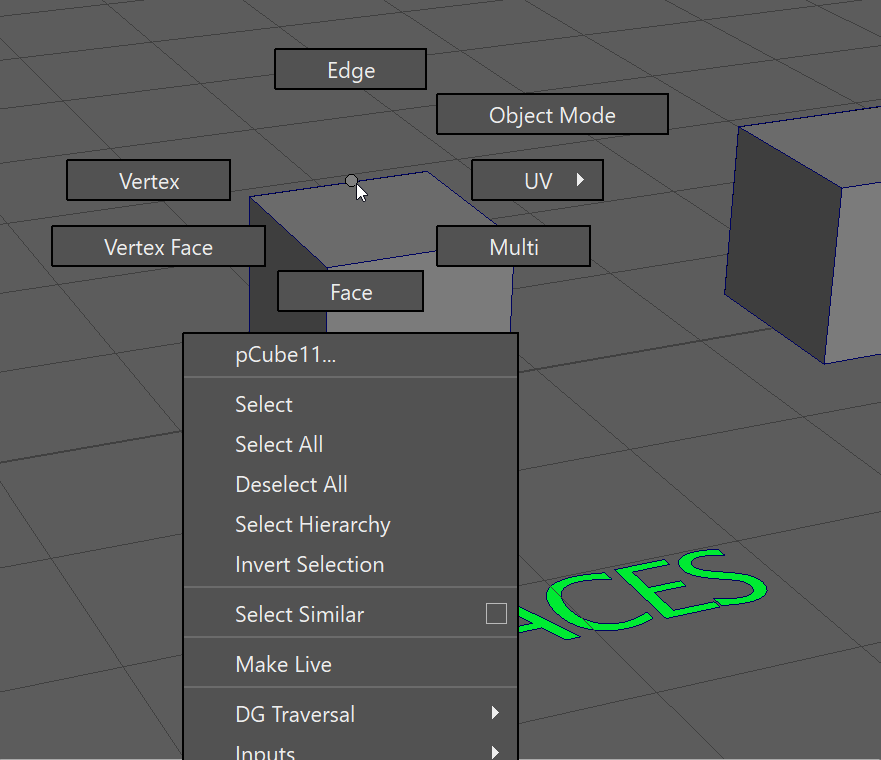Run Select Similar command
Screen dimensions: 881x760
click(299, 614)
